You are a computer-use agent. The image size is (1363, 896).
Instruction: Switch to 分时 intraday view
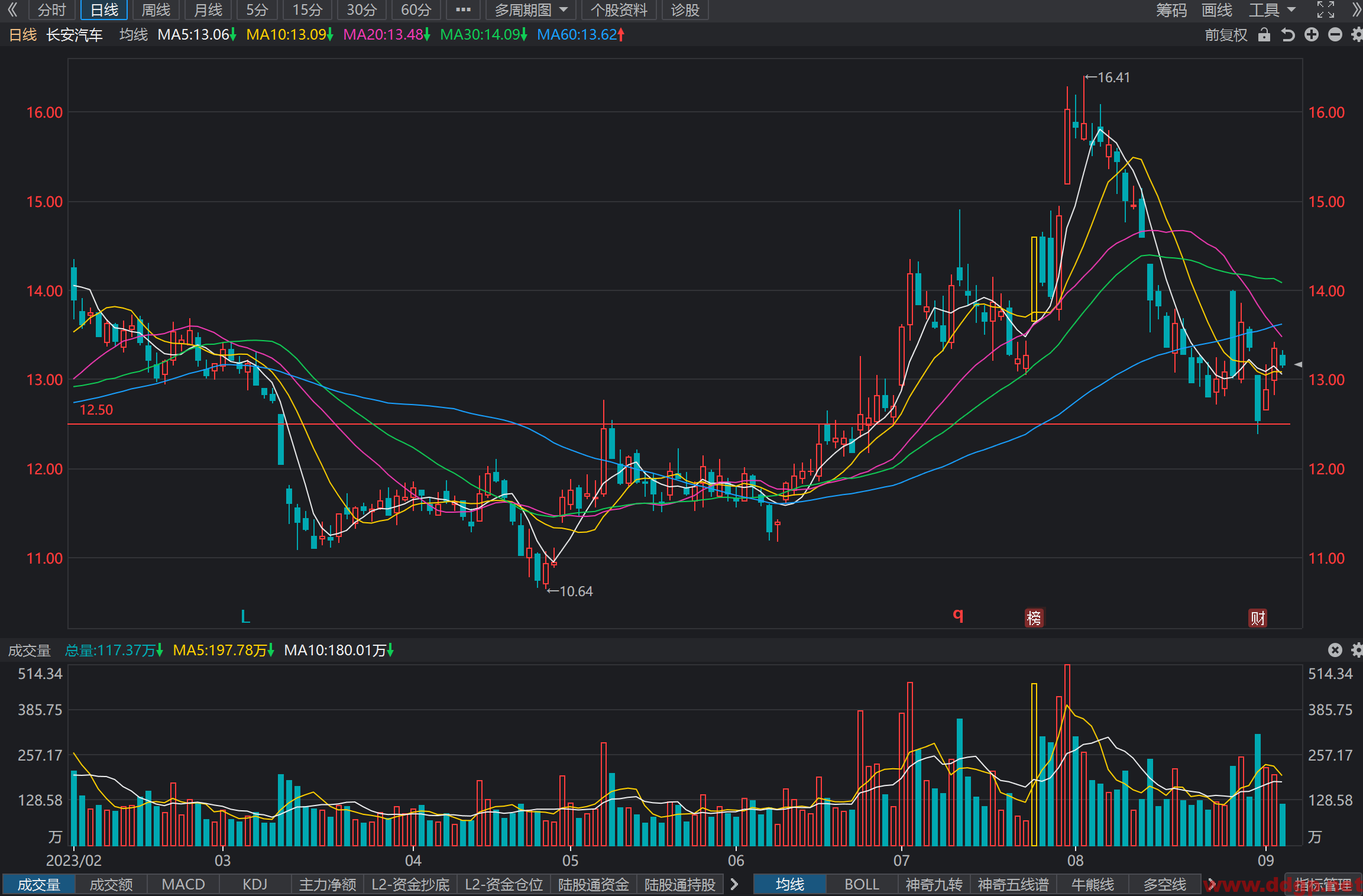point(51,10)
